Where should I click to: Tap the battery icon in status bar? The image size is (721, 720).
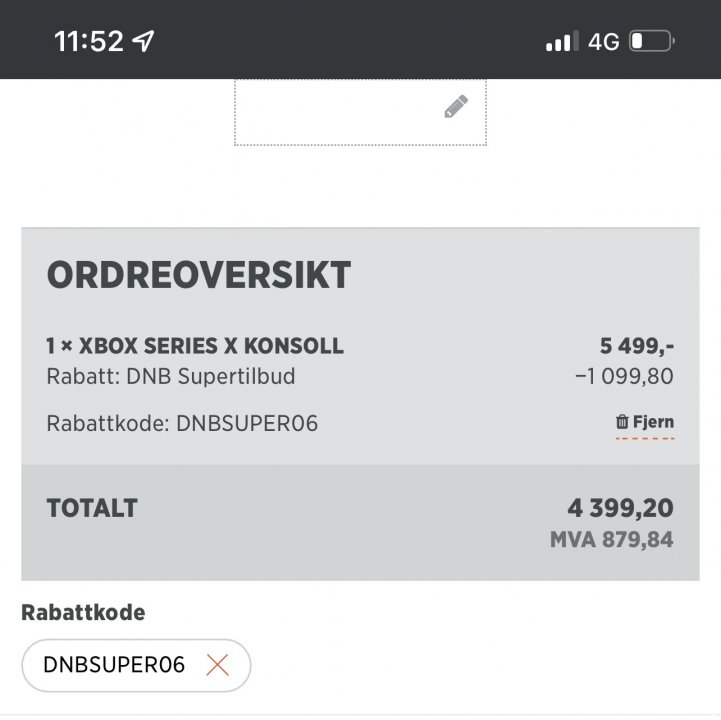[652, 41]
